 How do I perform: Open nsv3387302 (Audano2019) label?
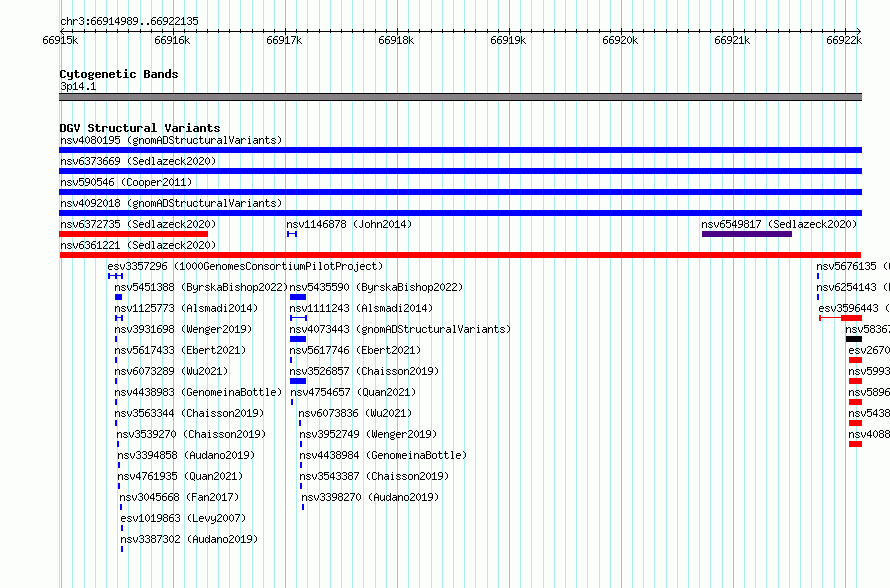pos(189,539)
